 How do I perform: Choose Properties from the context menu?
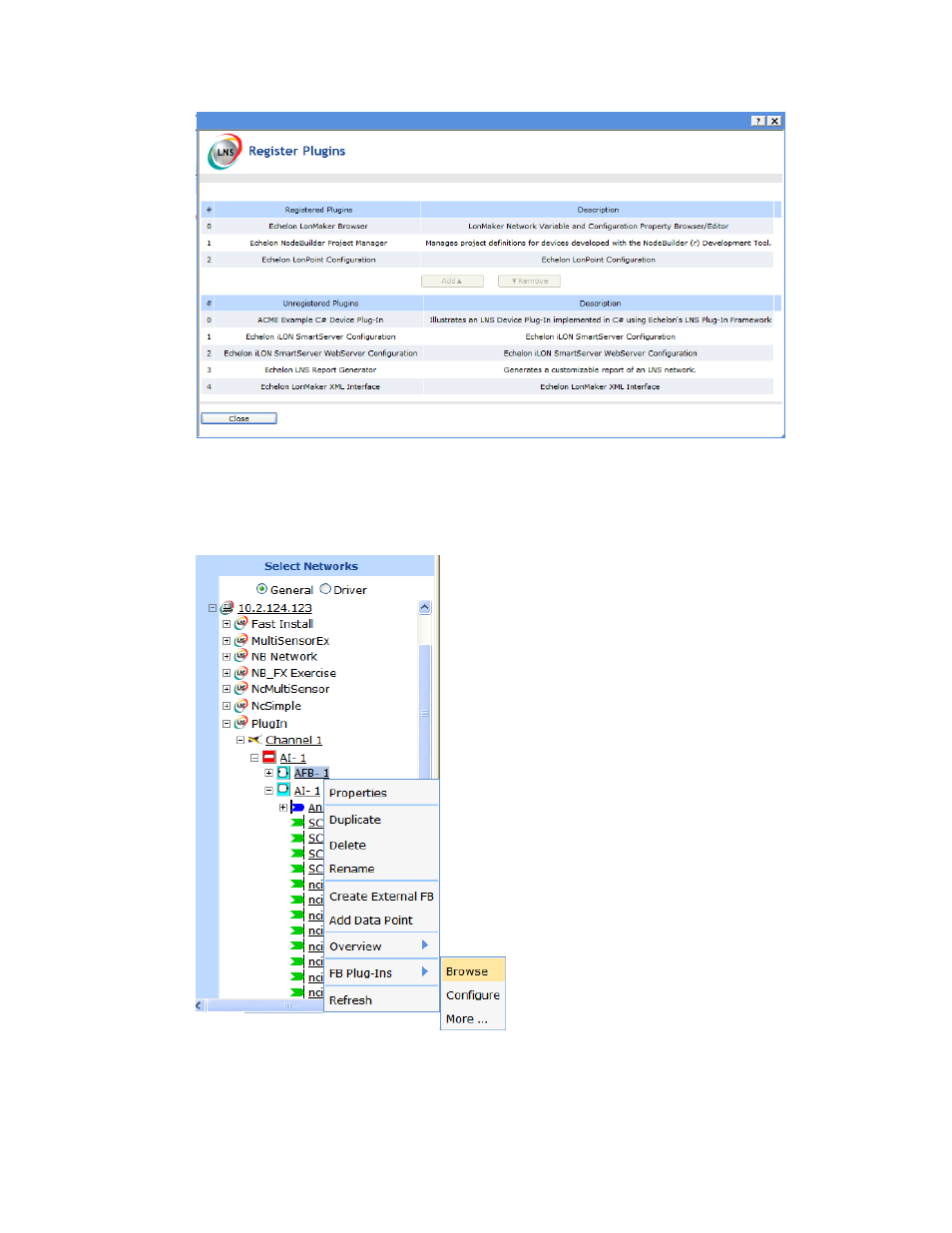coord(381,793)
